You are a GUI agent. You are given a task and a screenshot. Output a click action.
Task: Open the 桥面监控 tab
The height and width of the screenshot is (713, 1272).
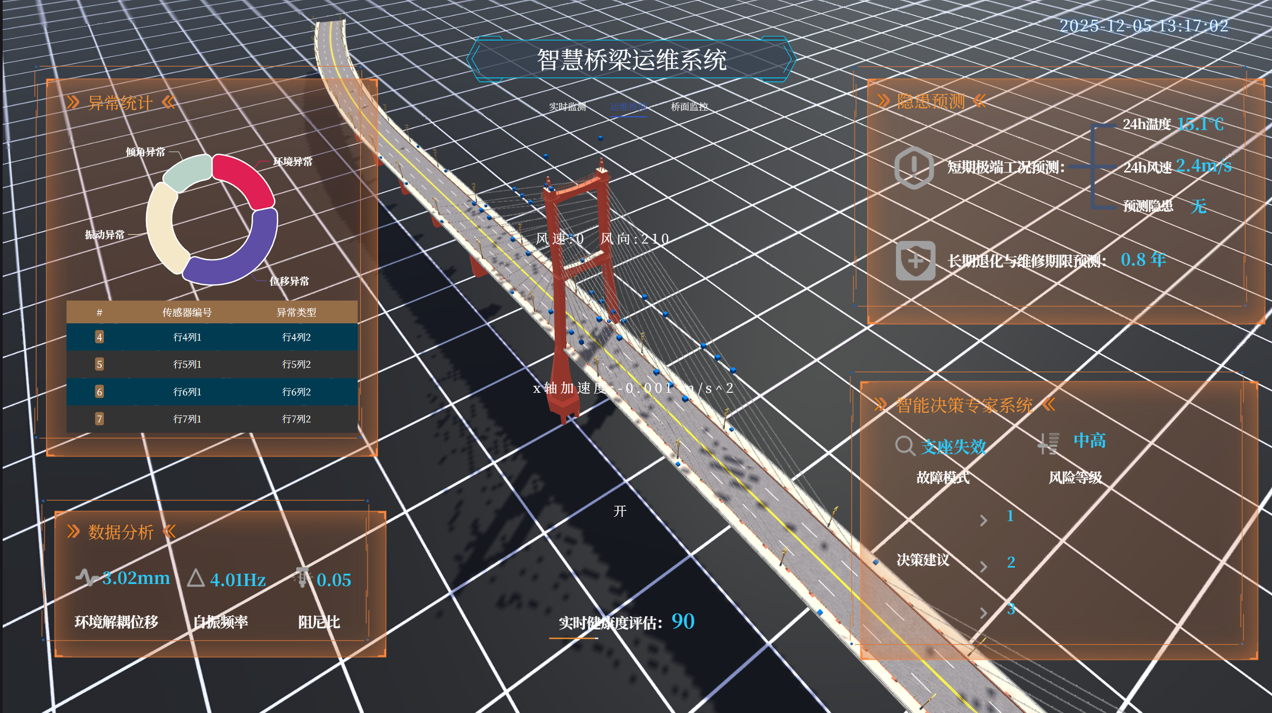tap(689, 106)
